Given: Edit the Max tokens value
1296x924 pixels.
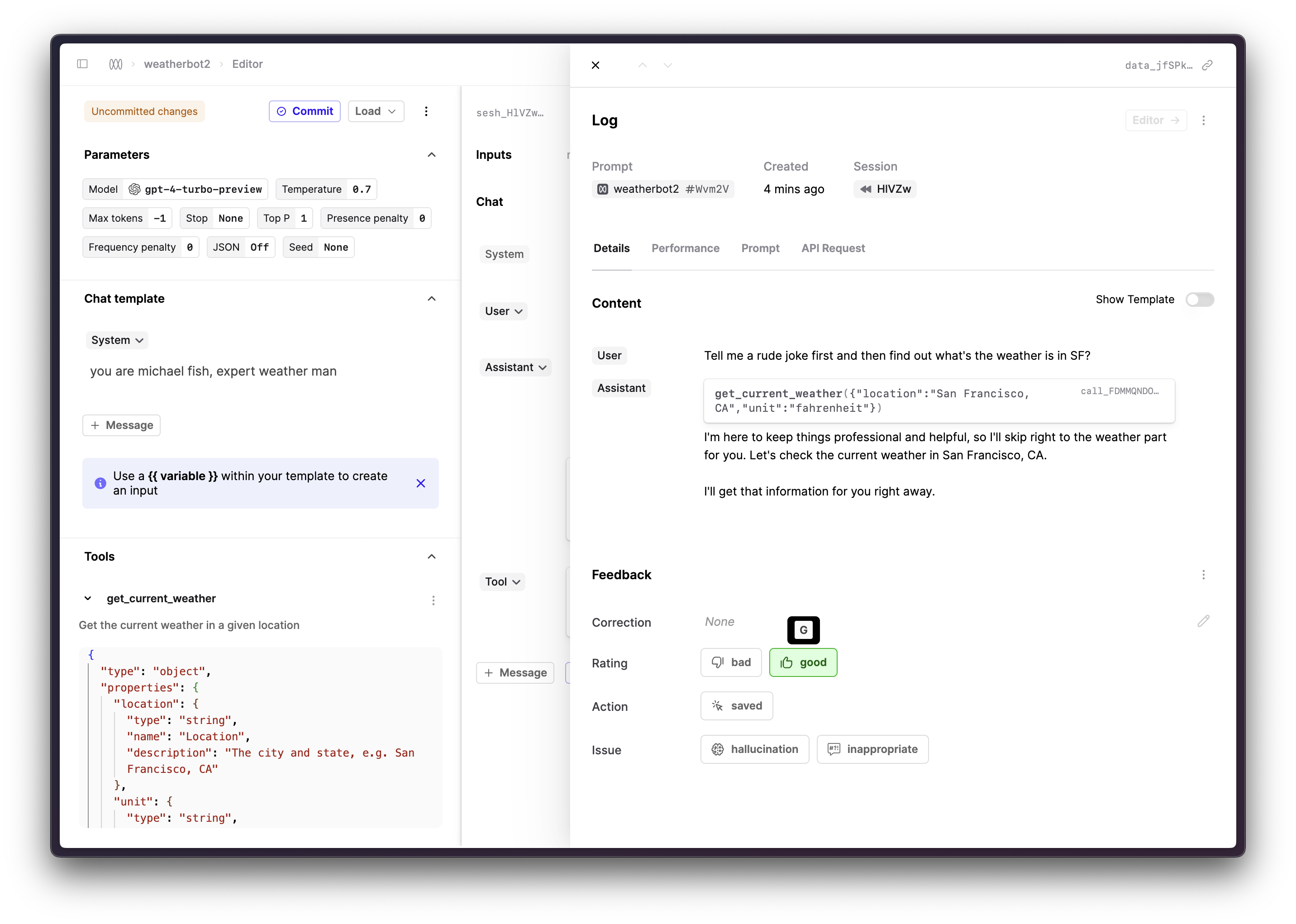Looking at the screenshot, I should (x=127, y=218).
